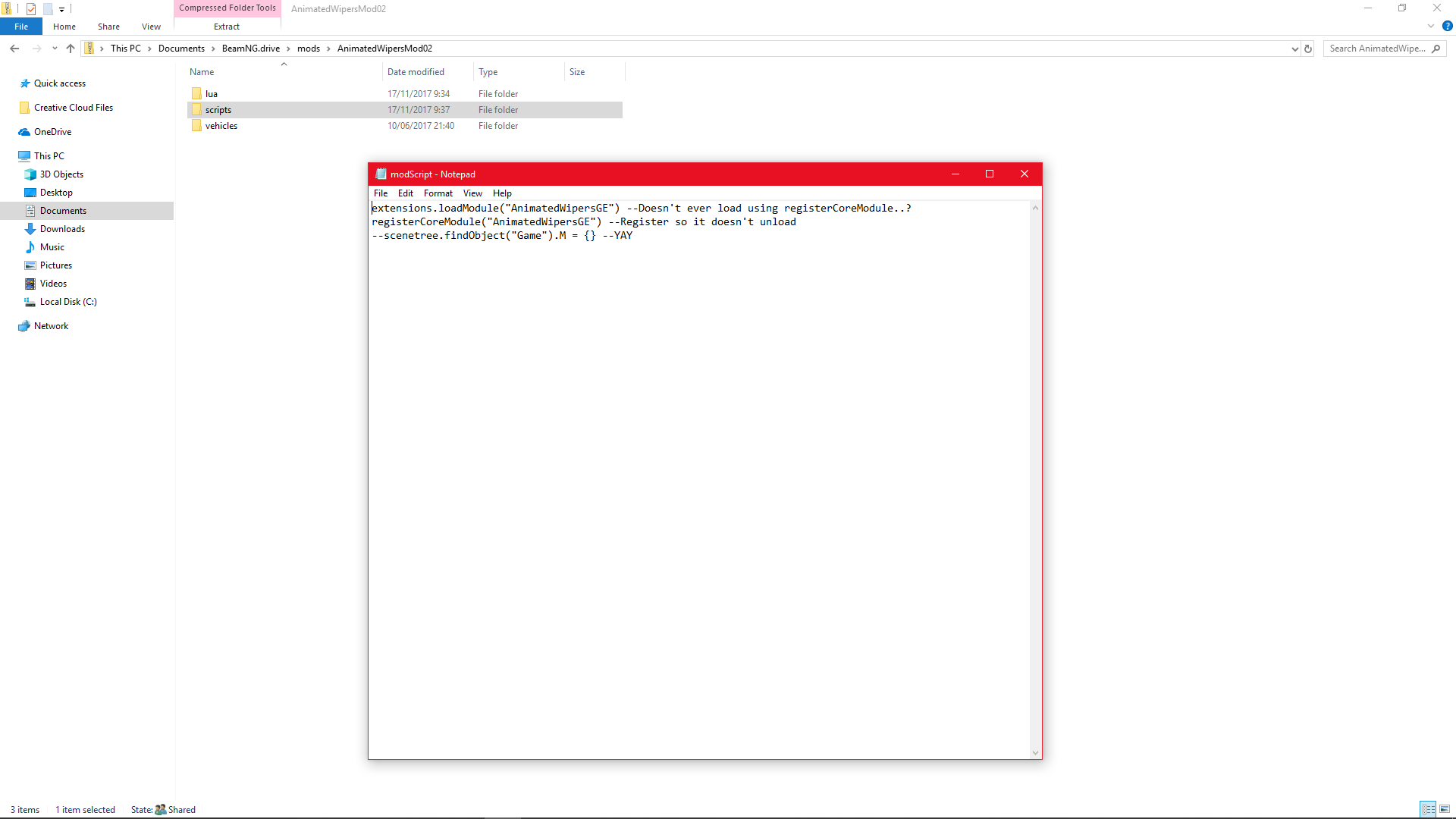This screenshot has width=1456, height=819.
Task: Open the vehicles folder
Action: [220, 125]
